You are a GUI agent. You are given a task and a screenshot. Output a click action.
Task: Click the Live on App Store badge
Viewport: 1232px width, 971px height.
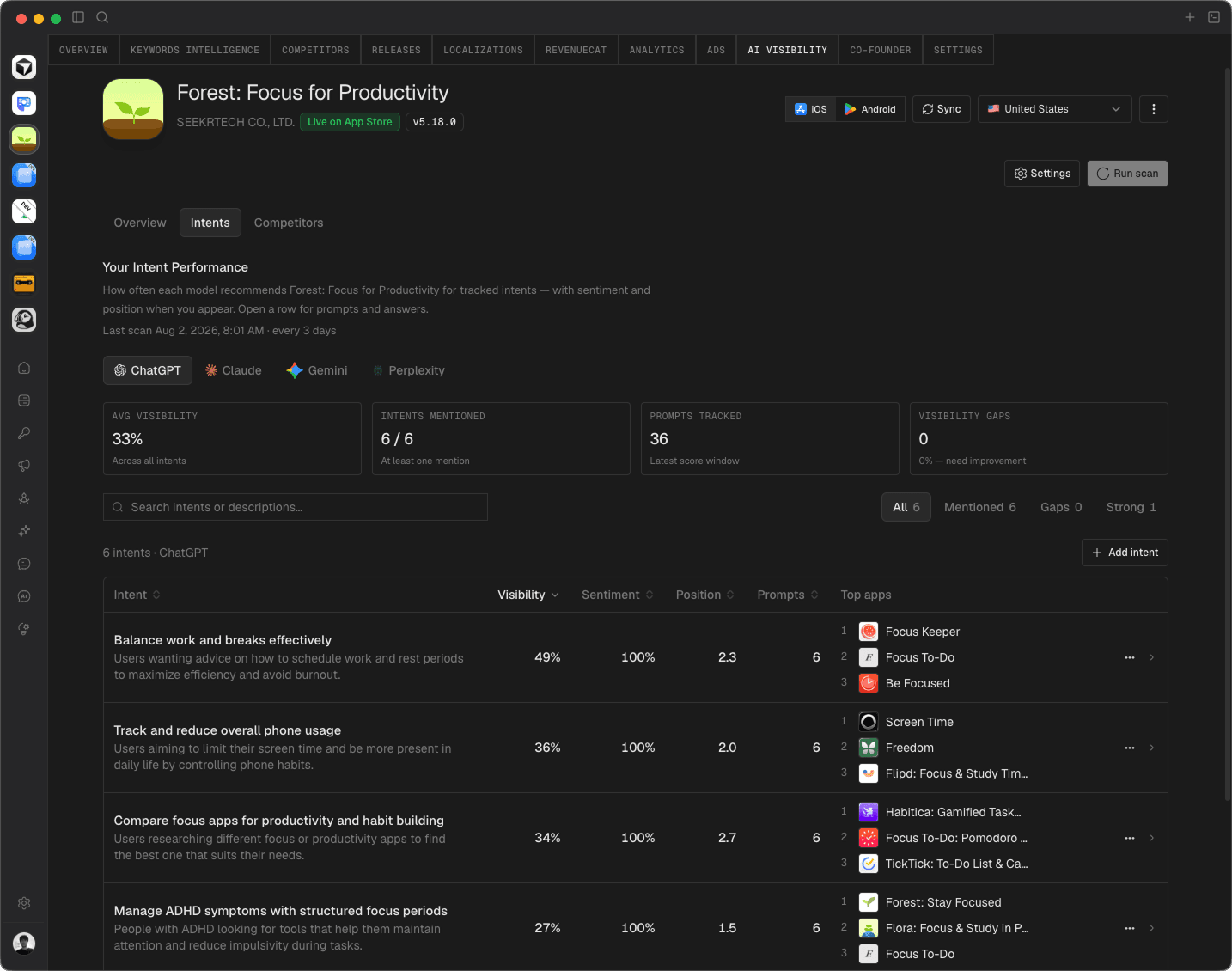coord(350,122)
